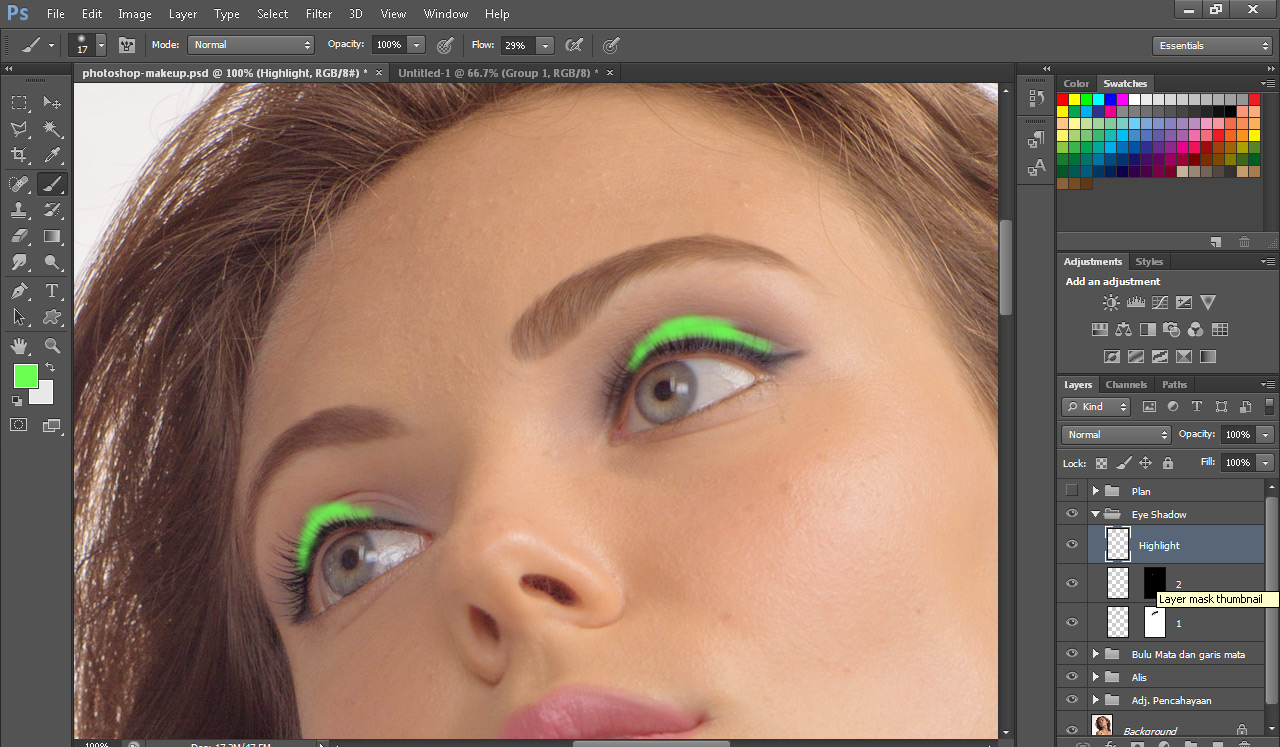Enable airbrush-style build-up effects
This screenshot has height=747, width=1280.
tap(573, 45)
